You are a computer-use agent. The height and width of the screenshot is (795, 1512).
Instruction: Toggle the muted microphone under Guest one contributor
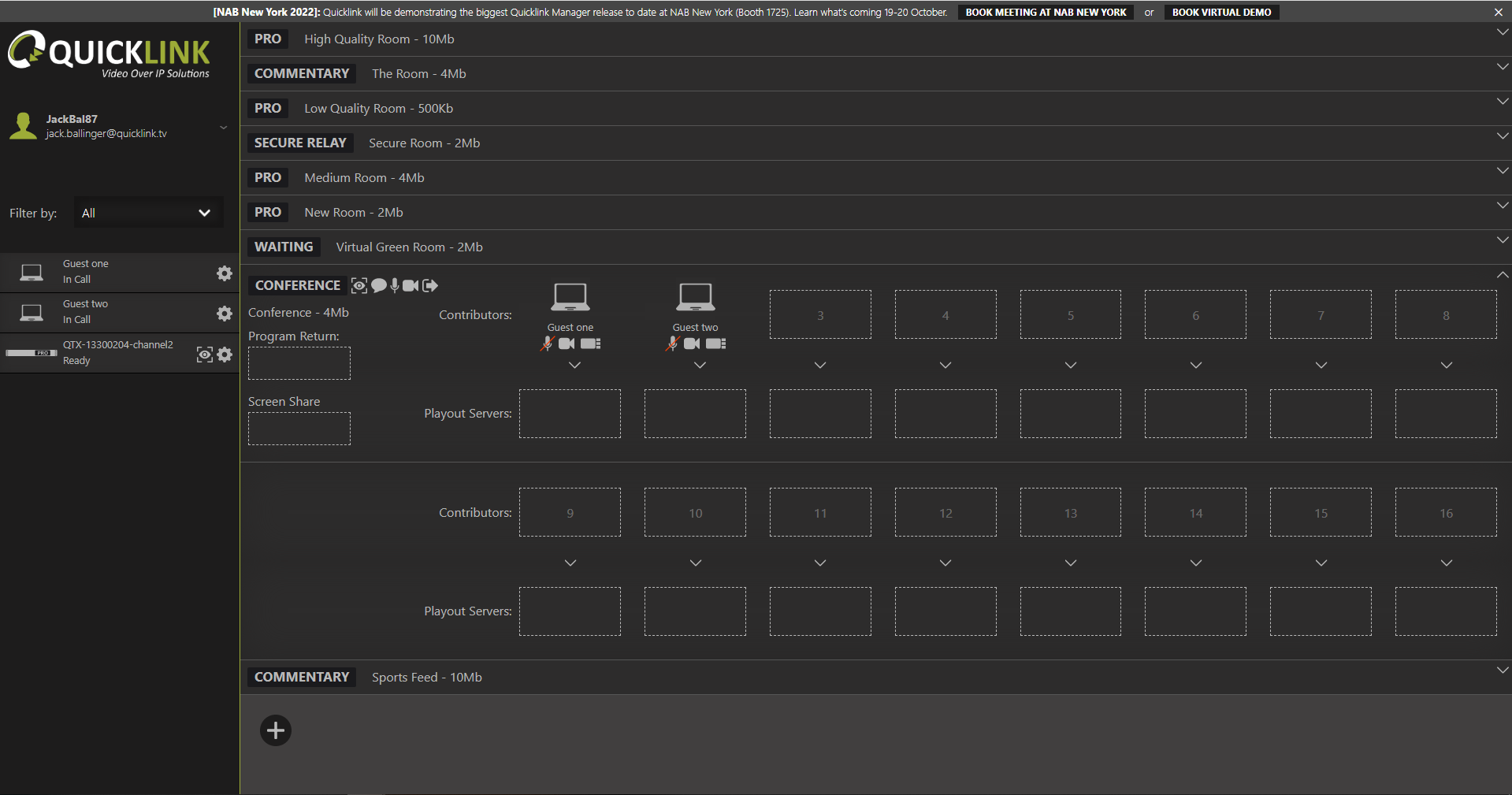point(548,344)
